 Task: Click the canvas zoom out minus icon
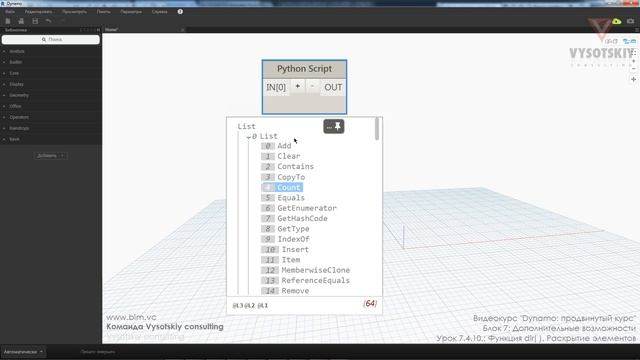tap(633, 69)
